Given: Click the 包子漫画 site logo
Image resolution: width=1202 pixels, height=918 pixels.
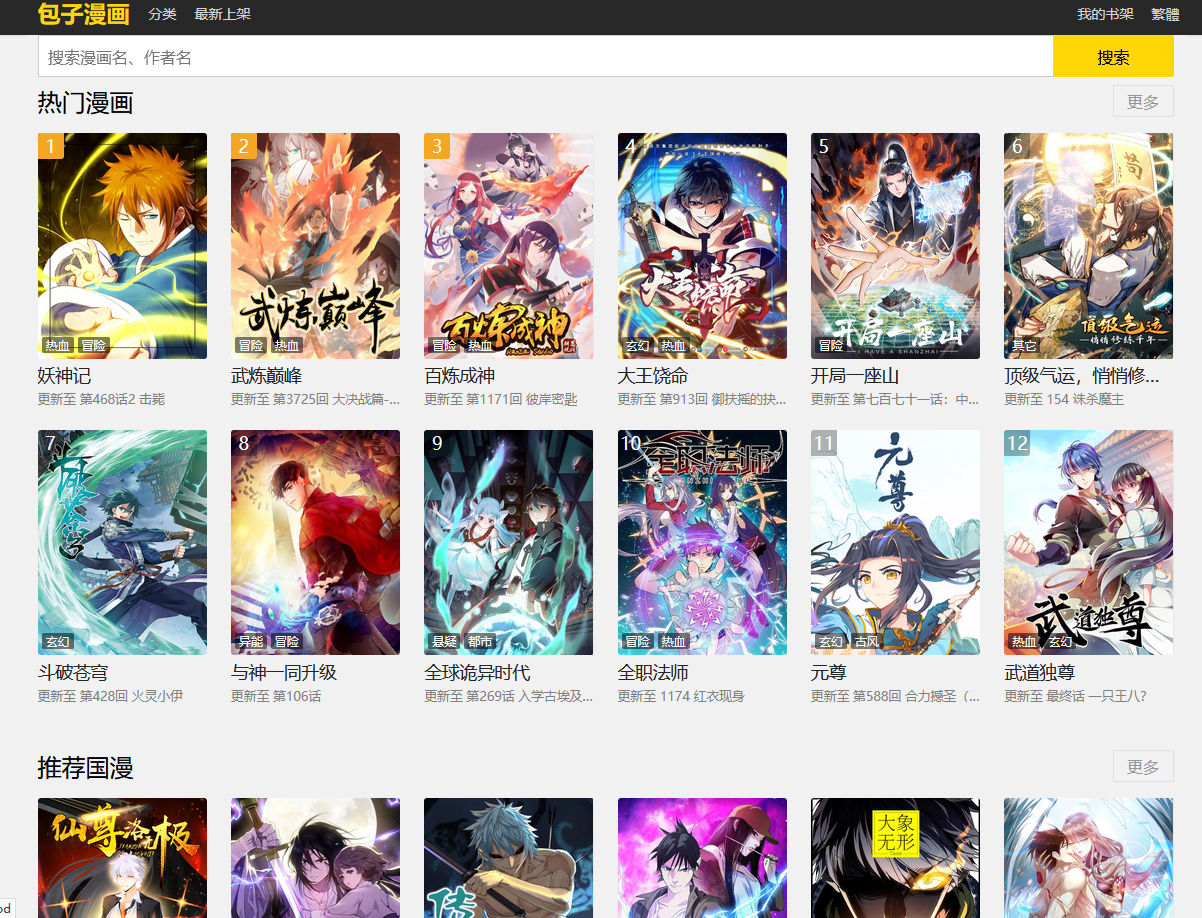Looking at the screenshot, I should (84, 14).
